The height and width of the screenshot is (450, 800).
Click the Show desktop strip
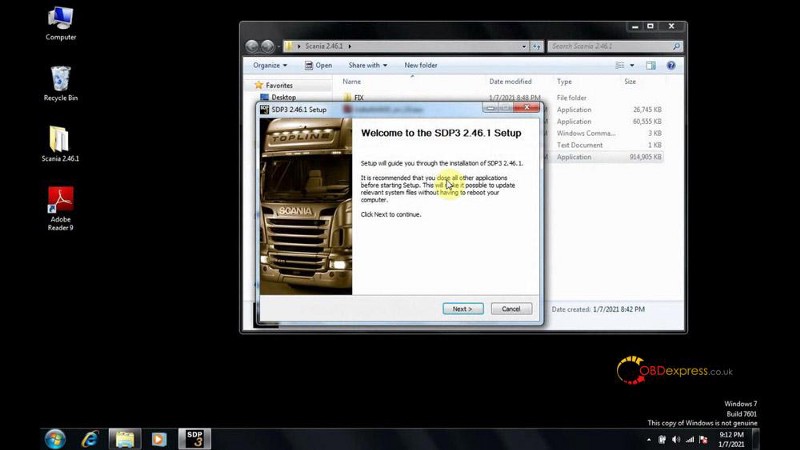(756, 439)
